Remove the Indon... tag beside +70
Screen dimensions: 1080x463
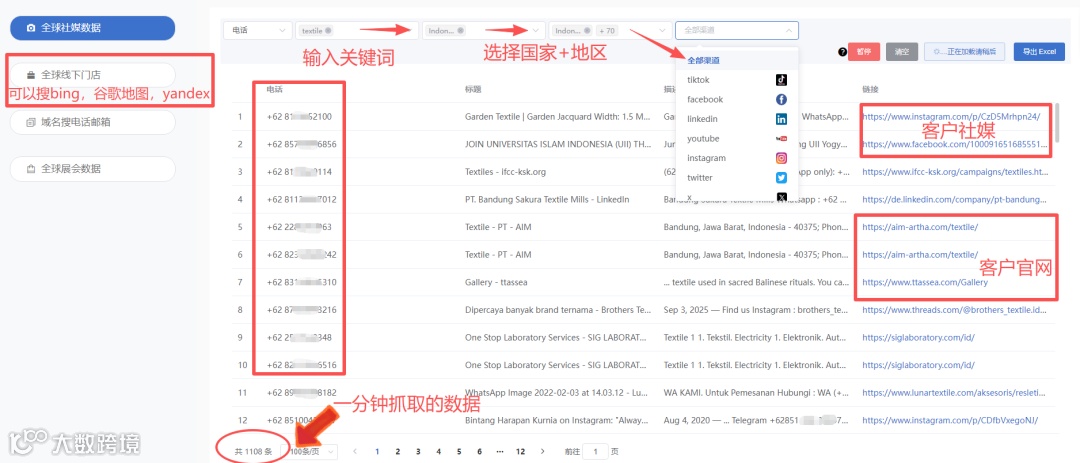[x=587, y=30]
